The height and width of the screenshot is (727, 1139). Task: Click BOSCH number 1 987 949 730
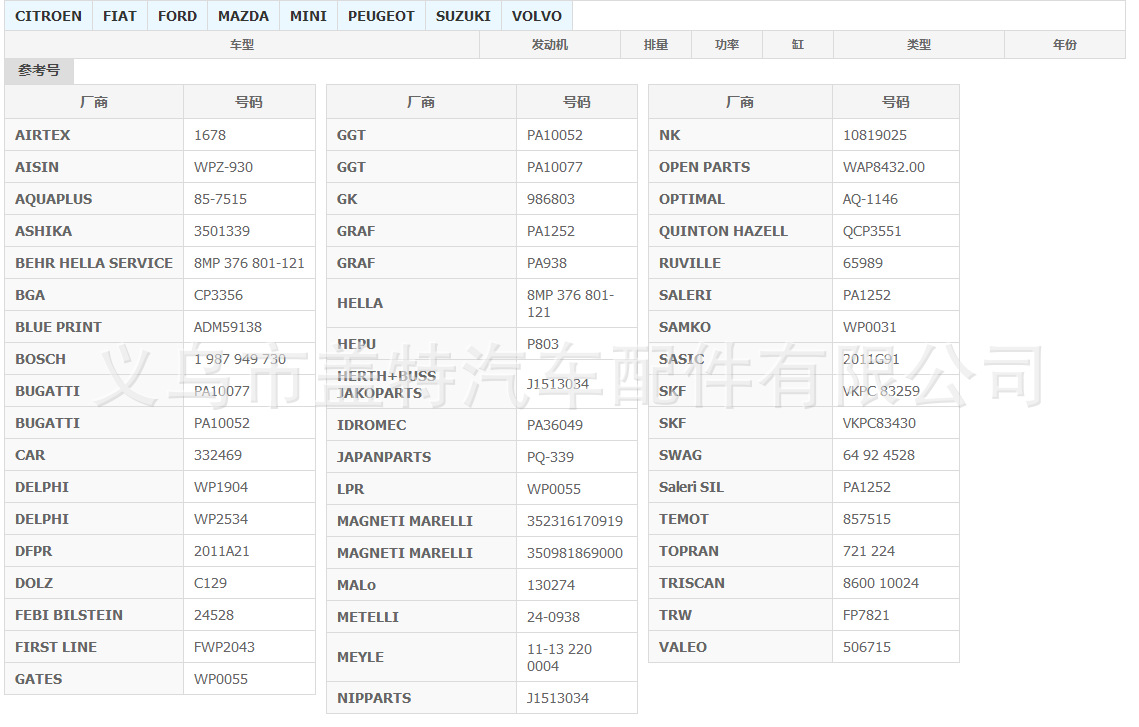pos(249,359)
